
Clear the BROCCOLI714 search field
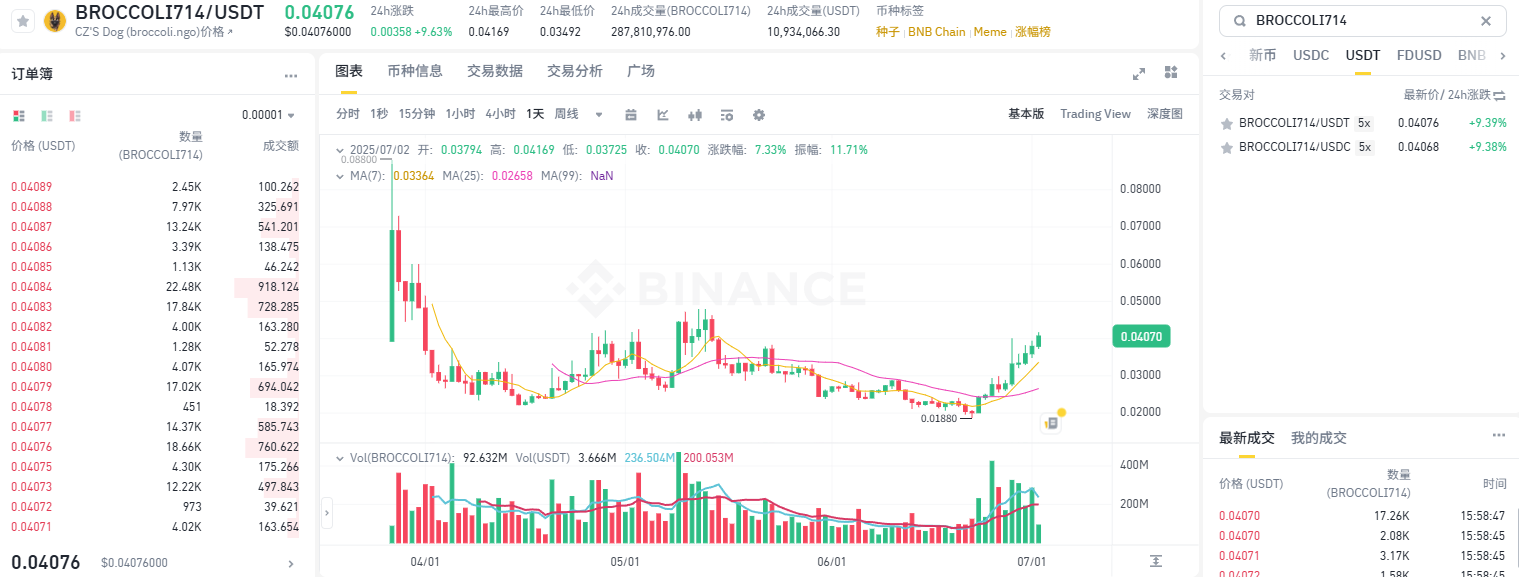point(1486,20)
